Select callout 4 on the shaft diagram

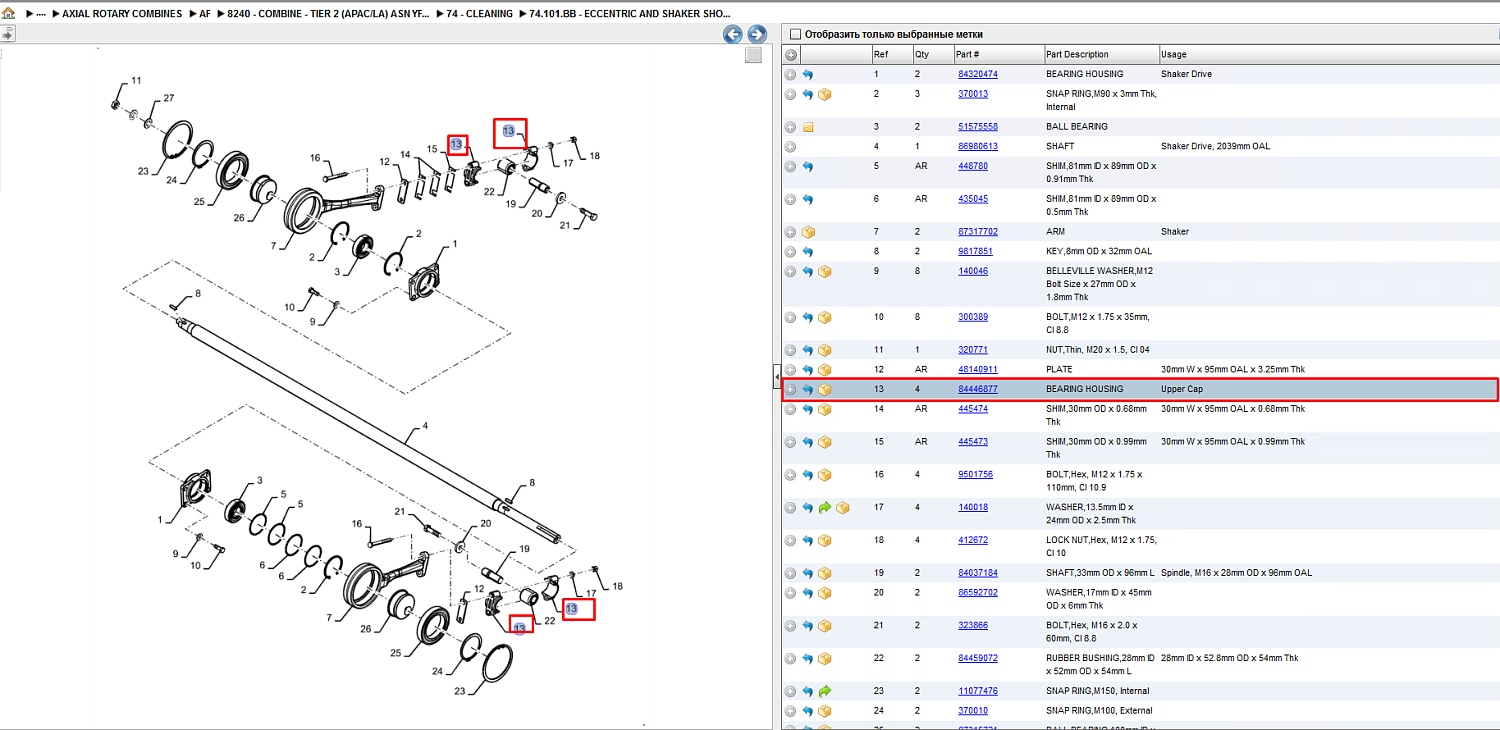[x=424, y=426]
